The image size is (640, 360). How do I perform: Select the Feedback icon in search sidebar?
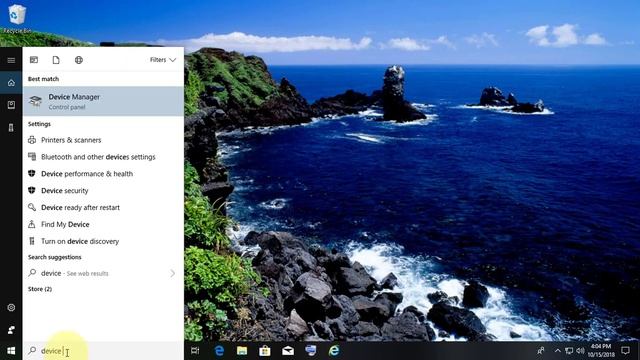11,330
